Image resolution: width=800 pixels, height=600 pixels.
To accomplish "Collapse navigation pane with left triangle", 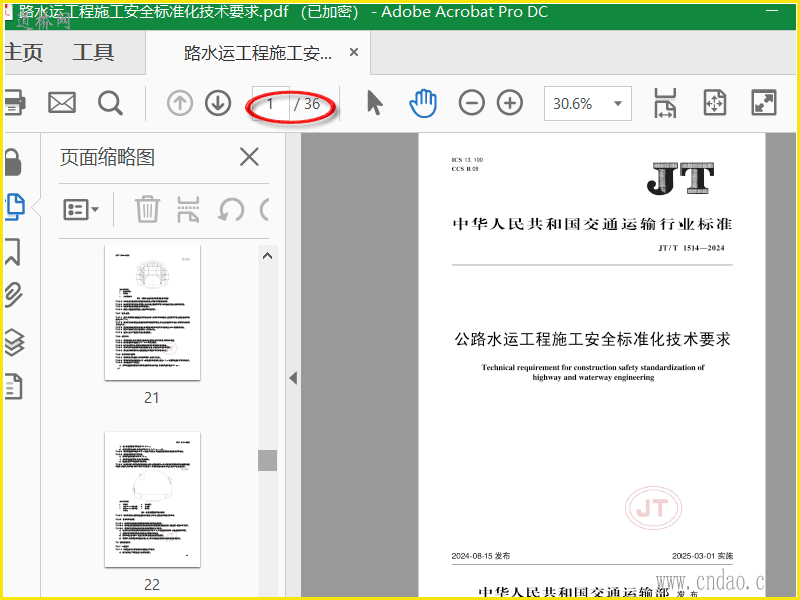I will point(293,378).
